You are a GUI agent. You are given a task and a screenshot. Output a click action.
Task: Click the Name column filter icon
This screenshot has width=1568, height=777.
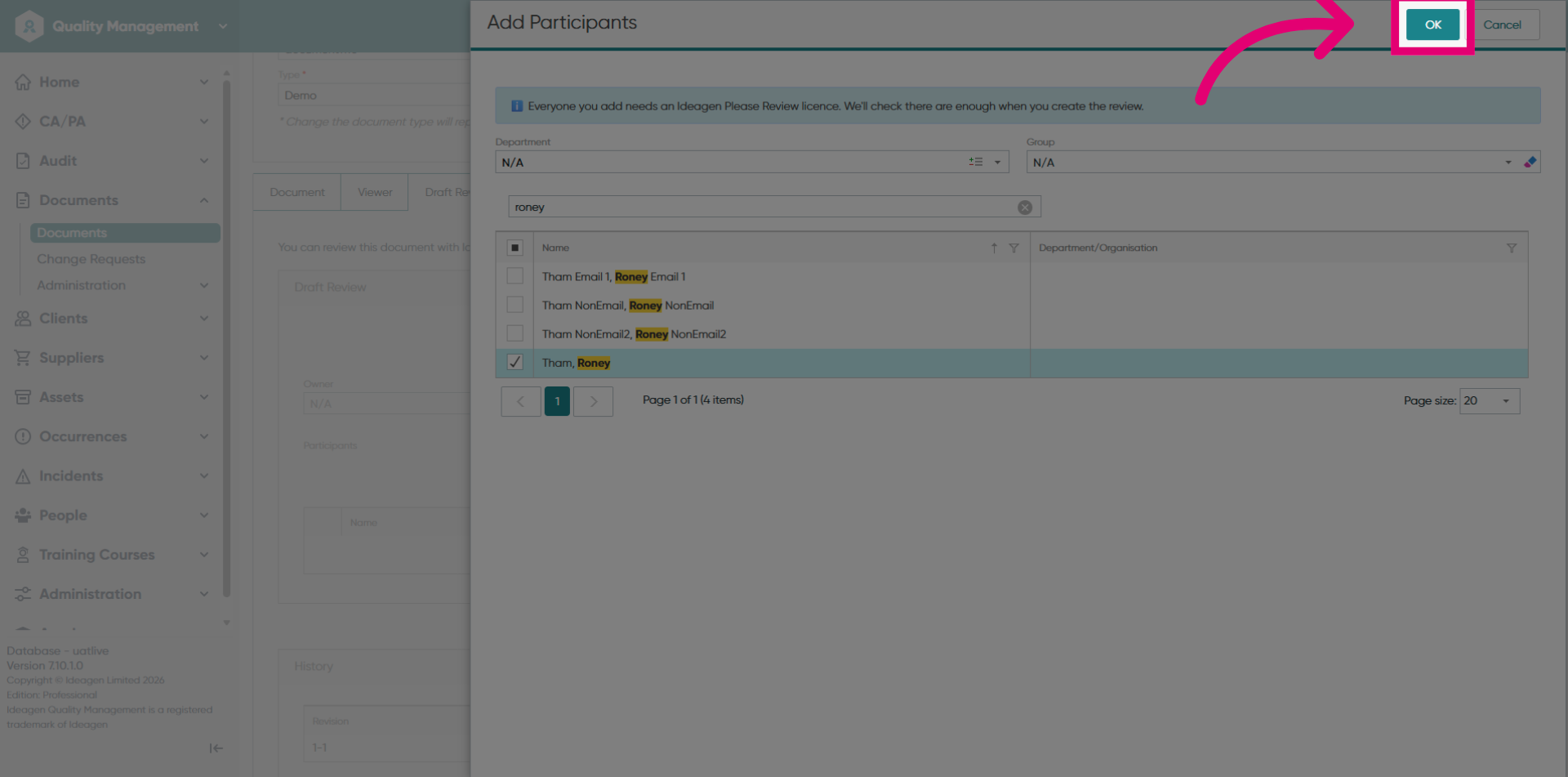click(1013, 248)
